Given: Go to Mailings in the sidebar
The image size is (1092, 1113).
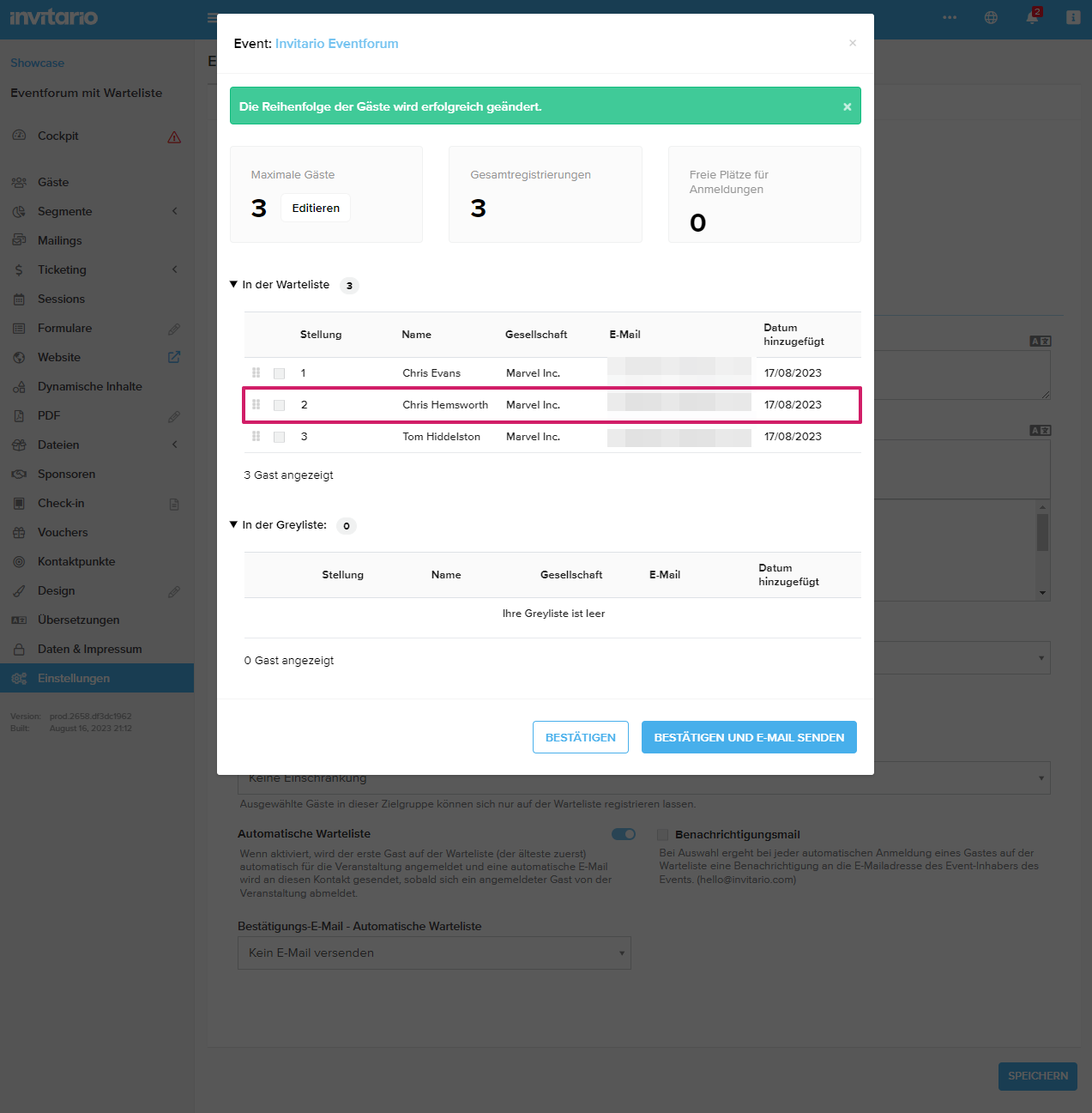Looking at the screenshot, I should click(60, 240).
